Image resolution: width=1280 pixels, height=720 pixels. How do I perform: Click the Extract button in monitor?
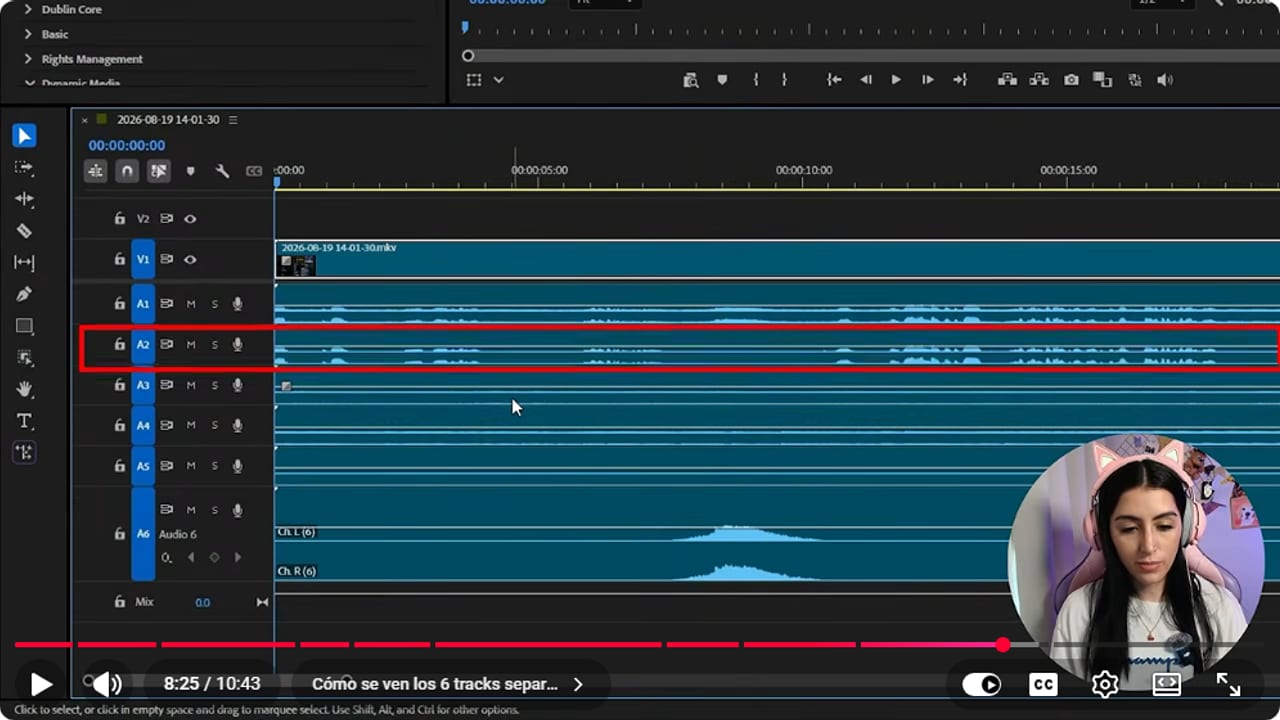tap(1039, 80)
